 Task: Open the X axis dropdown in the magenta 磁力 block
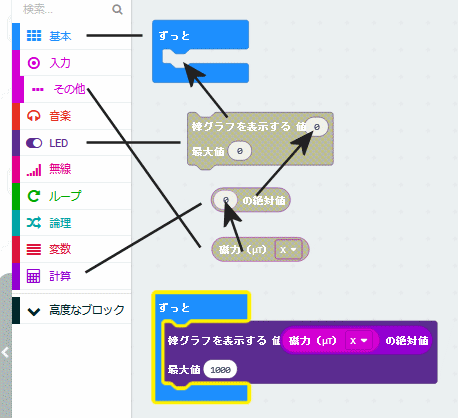coord(359,341)
